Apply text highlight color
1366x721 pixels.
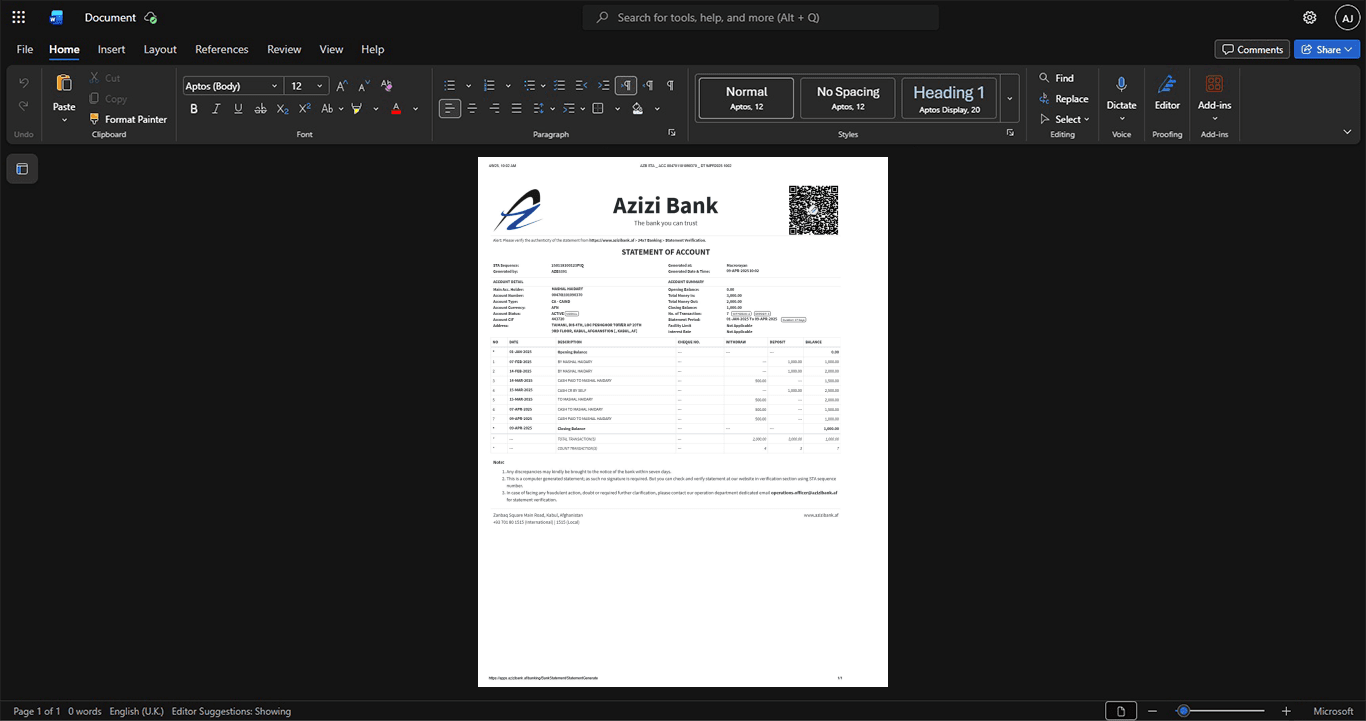point(354,109)
